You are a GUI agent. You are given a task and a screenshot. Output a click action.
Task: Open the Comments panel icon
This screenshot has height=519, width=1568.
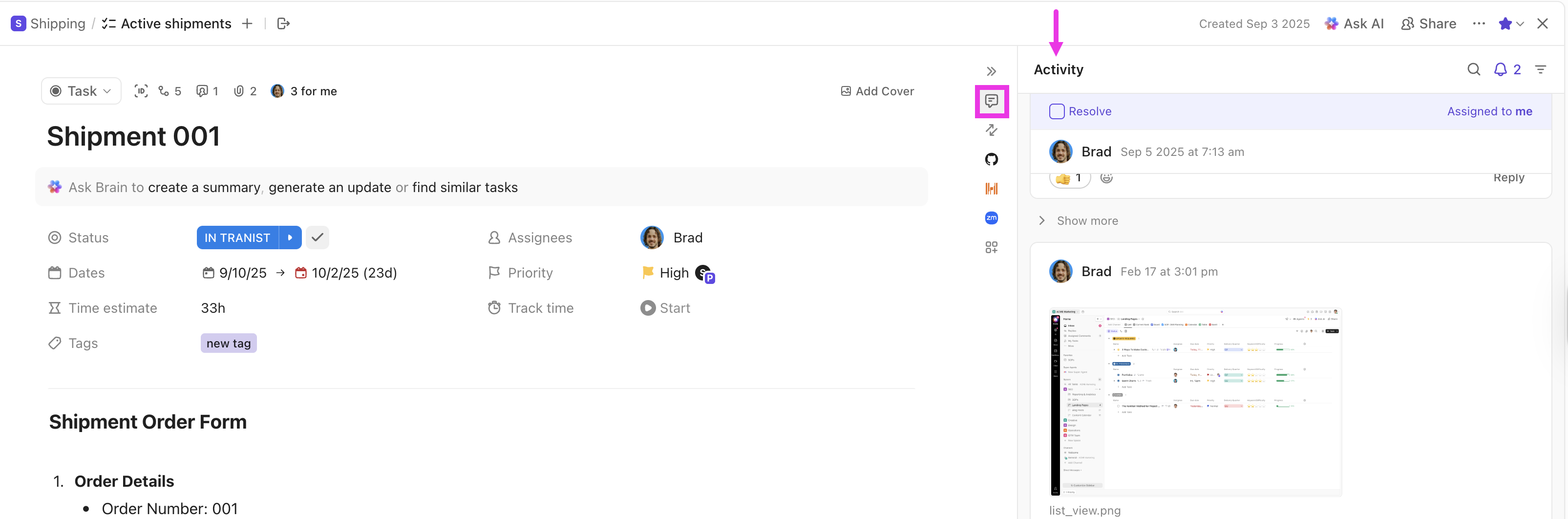point(992,101)
